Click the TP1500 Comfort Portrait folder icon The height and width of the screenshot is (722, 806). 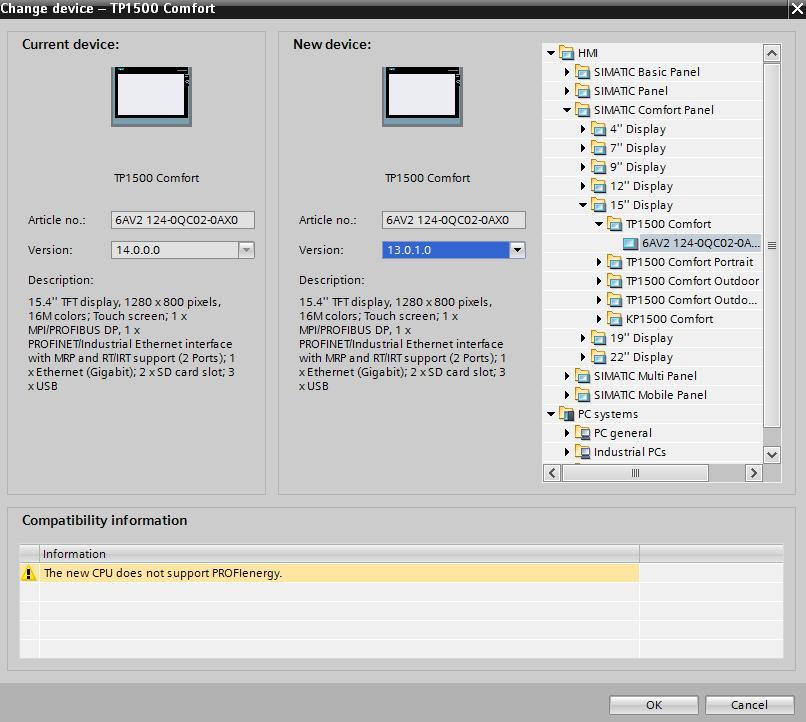pos(614,262)
